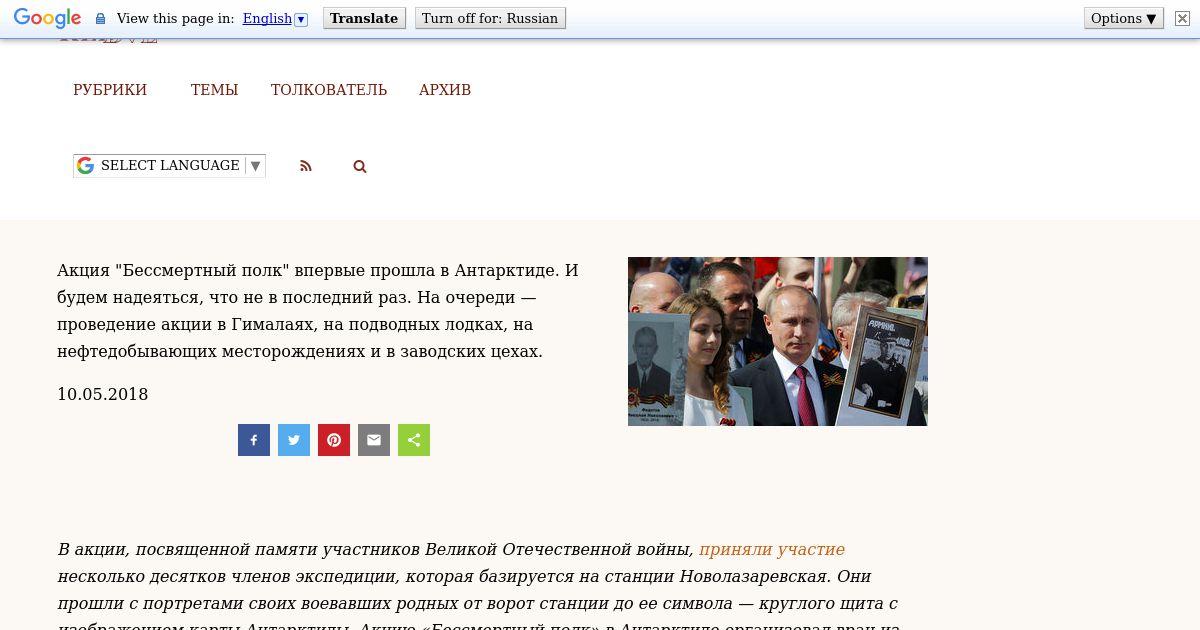This screenshot has height=630, width=1200.
Task: Expand the Options dropdown
Action: pyautogui.click(x=1123, y=18)
